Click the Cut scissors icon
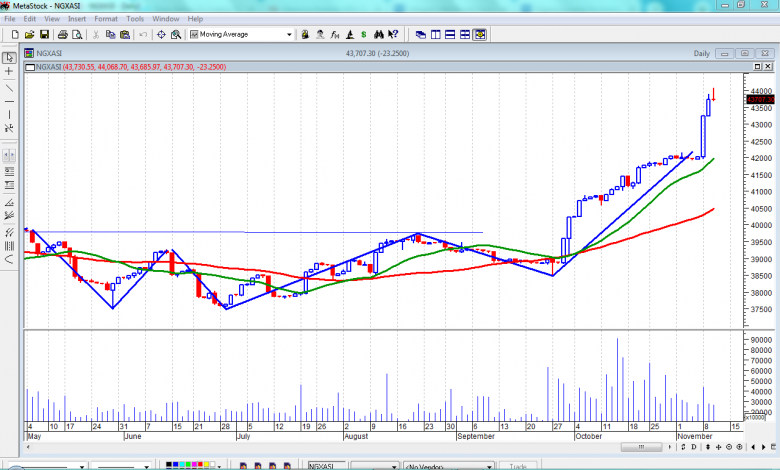780x470 pixels. [x=96, y=34]
